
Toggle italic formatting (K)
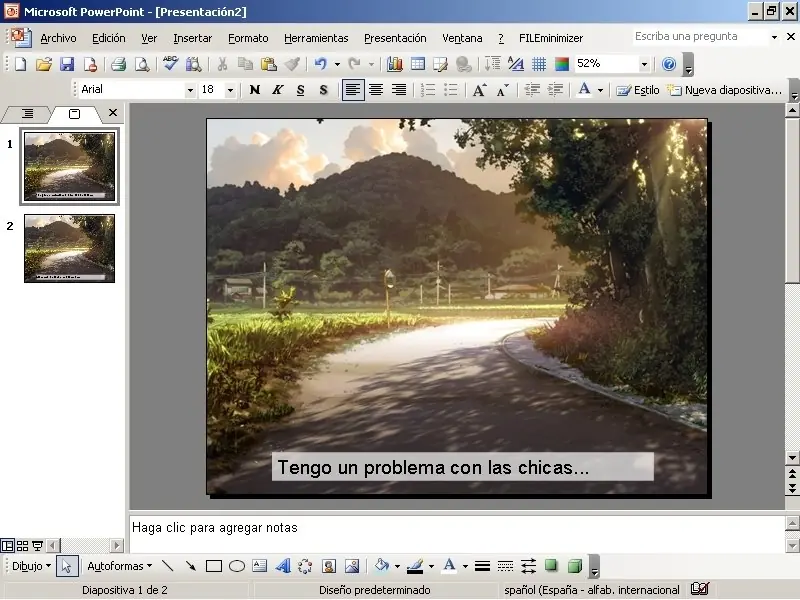point(277,90)
